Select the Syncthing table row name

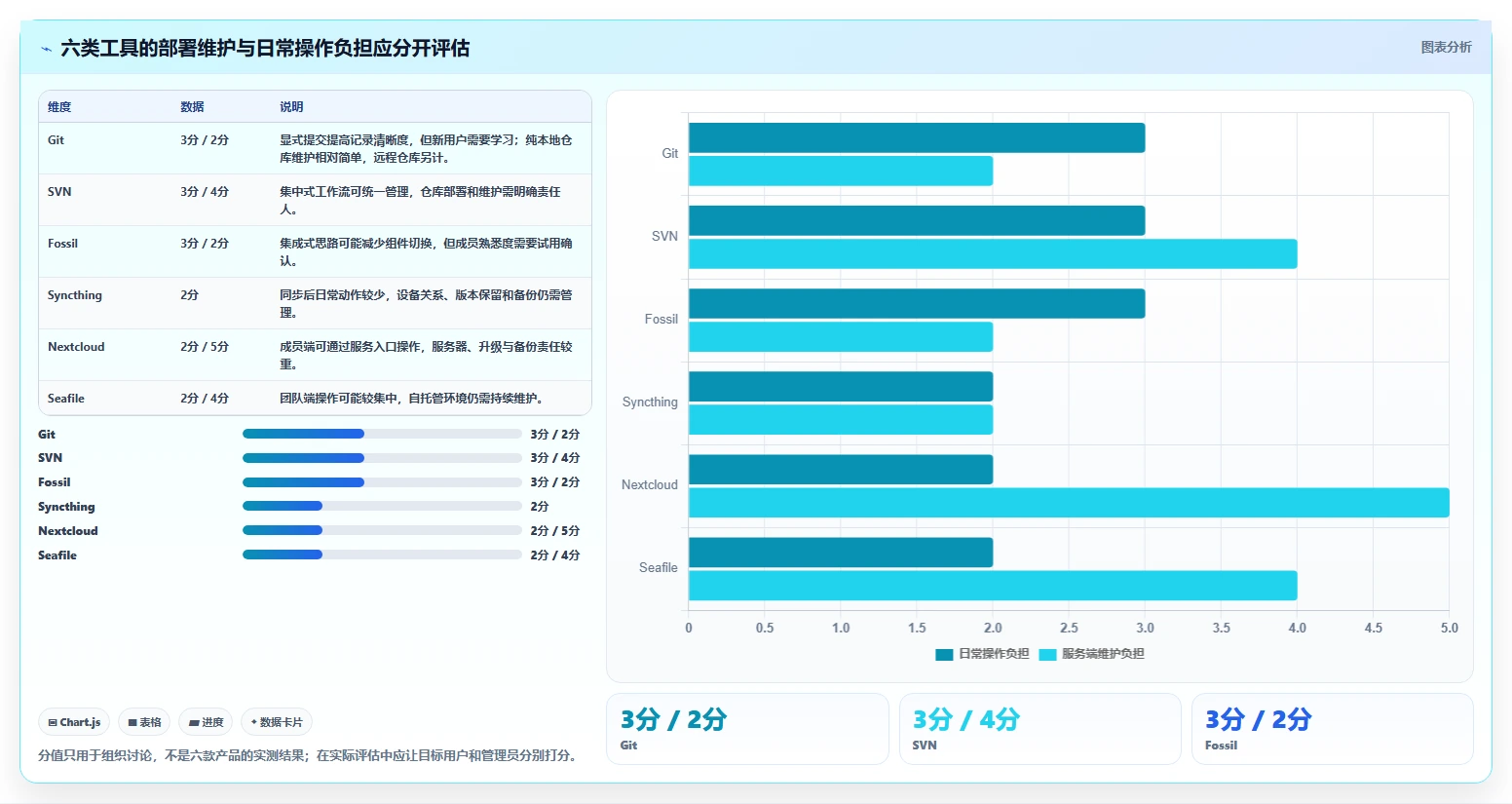pos(75,295)
